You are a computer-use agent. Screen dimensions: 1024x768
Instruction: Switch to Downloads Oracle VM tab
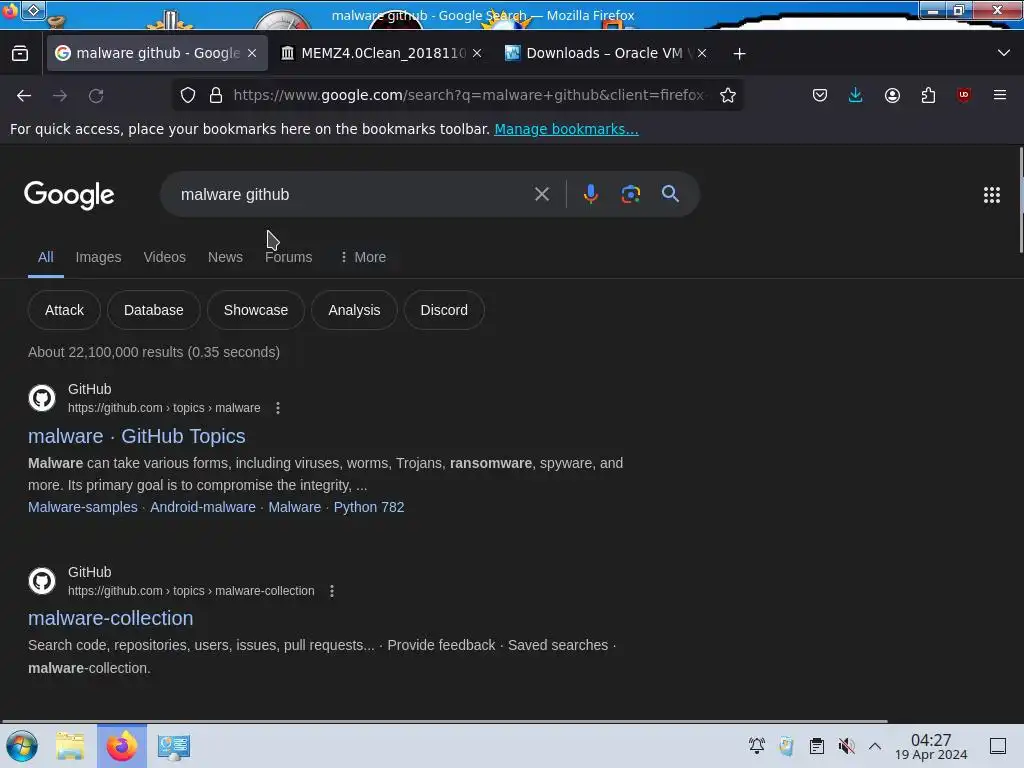[x=608, y=54]
